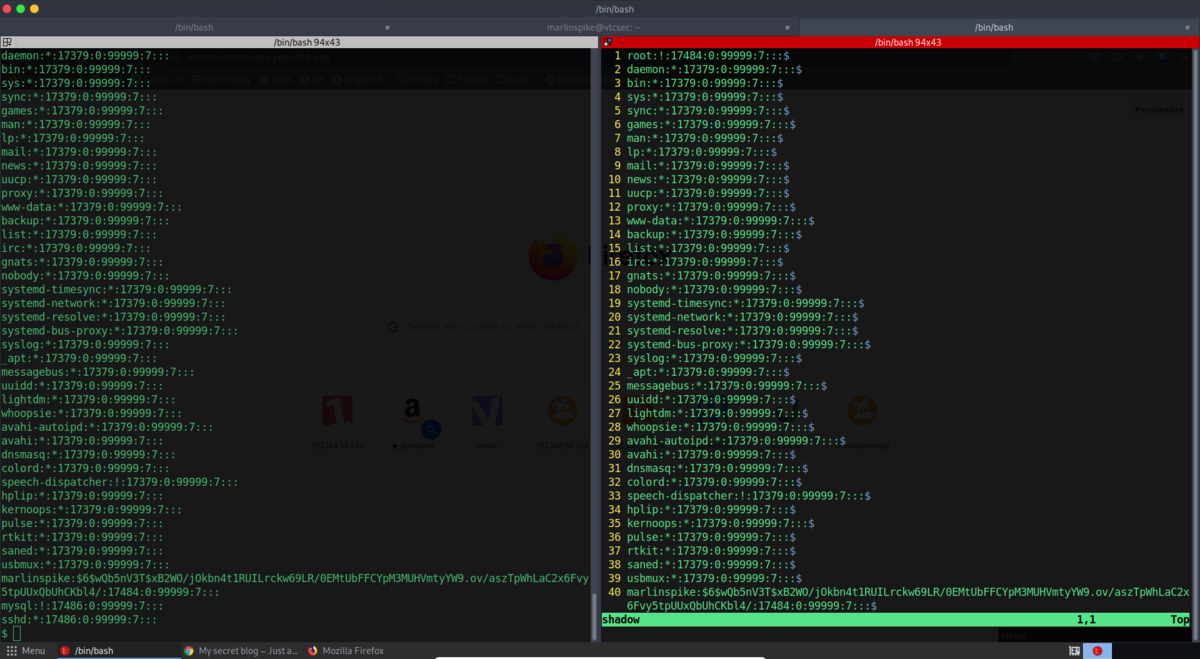
Task: Close the third /bin/bash tab
Action: click(x=1188, y=28)
